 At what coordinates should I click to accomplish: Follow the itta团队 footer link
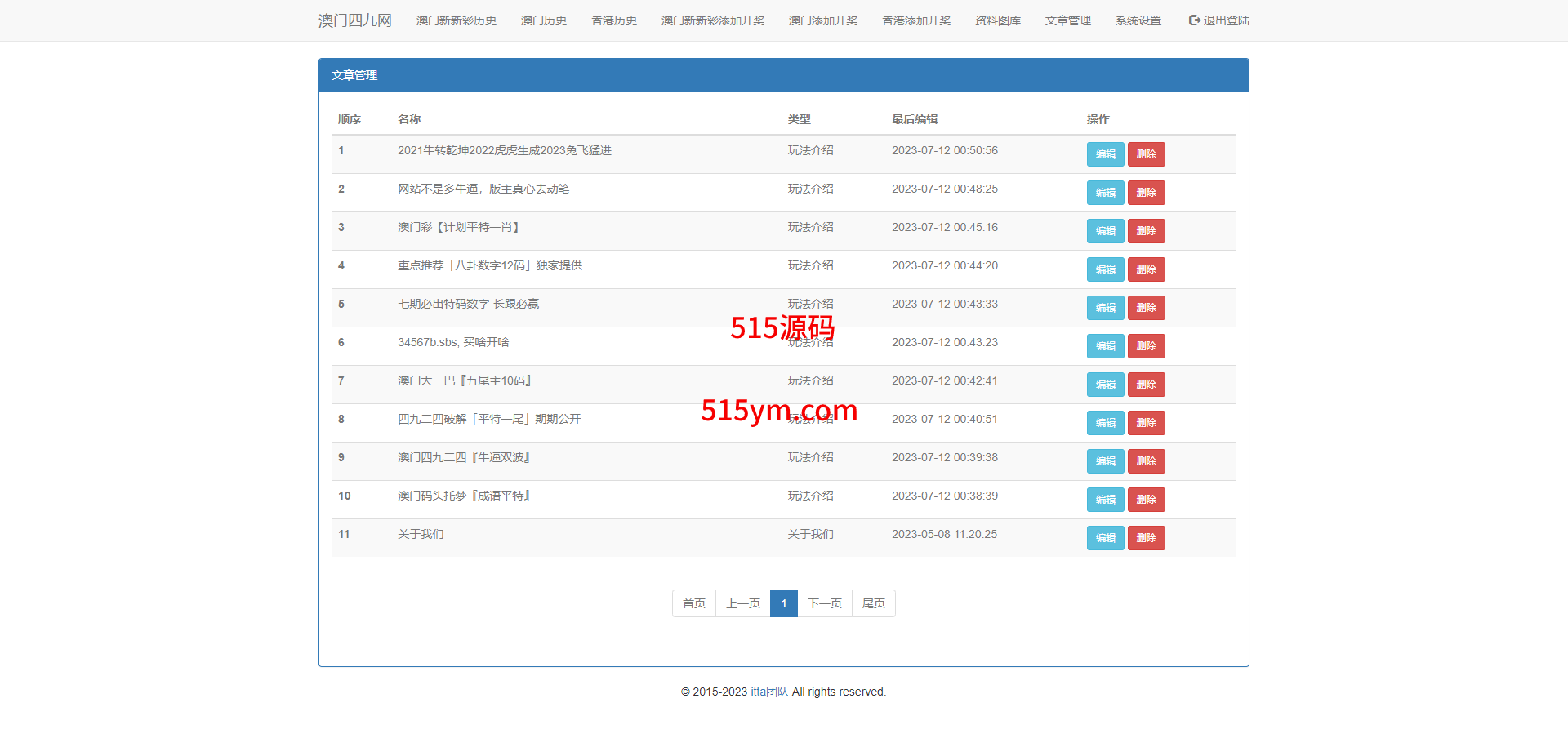click(x=769, y=692)
